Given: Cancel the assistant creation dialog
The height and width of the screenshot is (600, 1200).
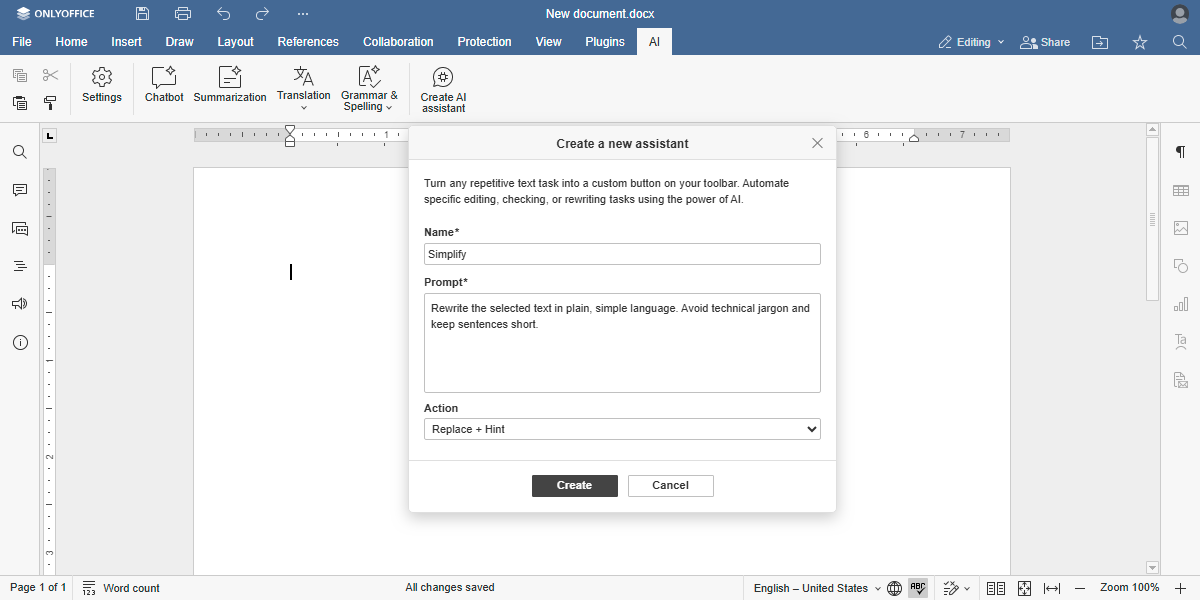Looking at the screenshot, I should click(x=670, y=485).
